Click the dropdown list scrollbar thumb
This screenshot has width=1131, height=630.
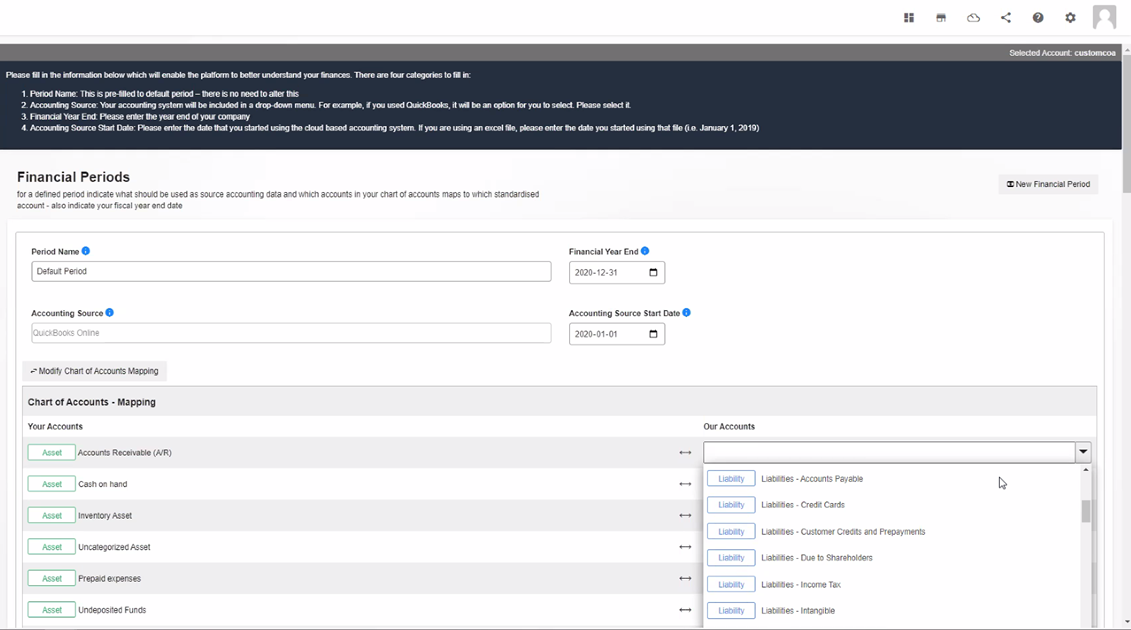(1086, 512)
